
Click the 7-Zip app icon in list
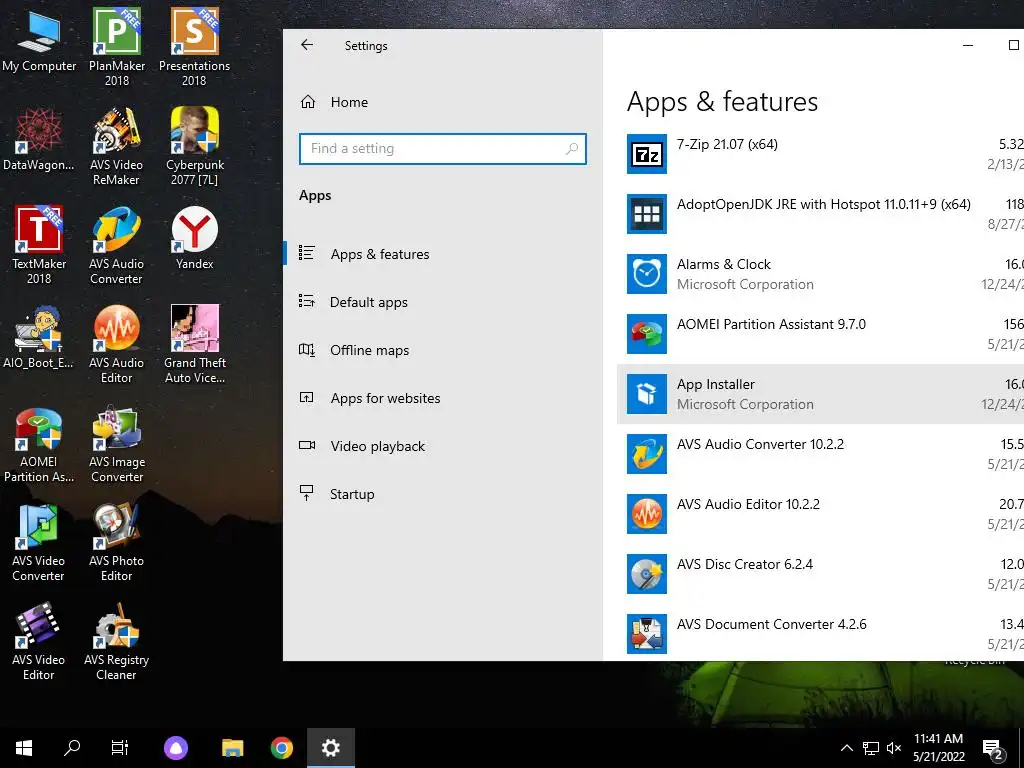647,154
